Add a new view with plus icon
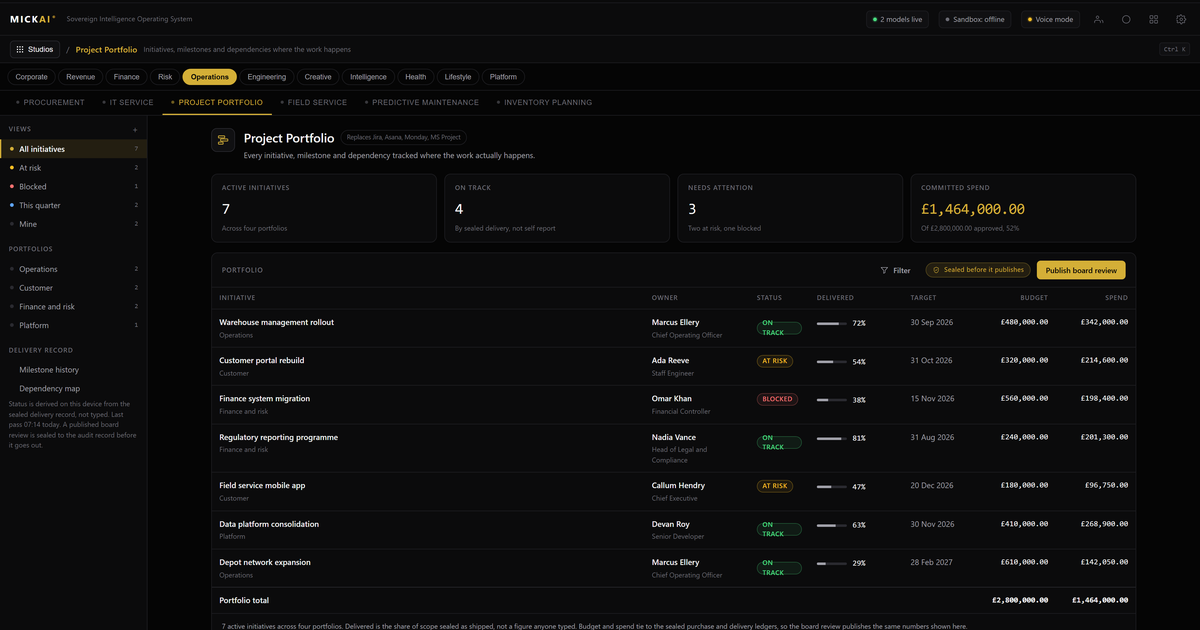This screenshot has width=1200, height=630. 135,129
